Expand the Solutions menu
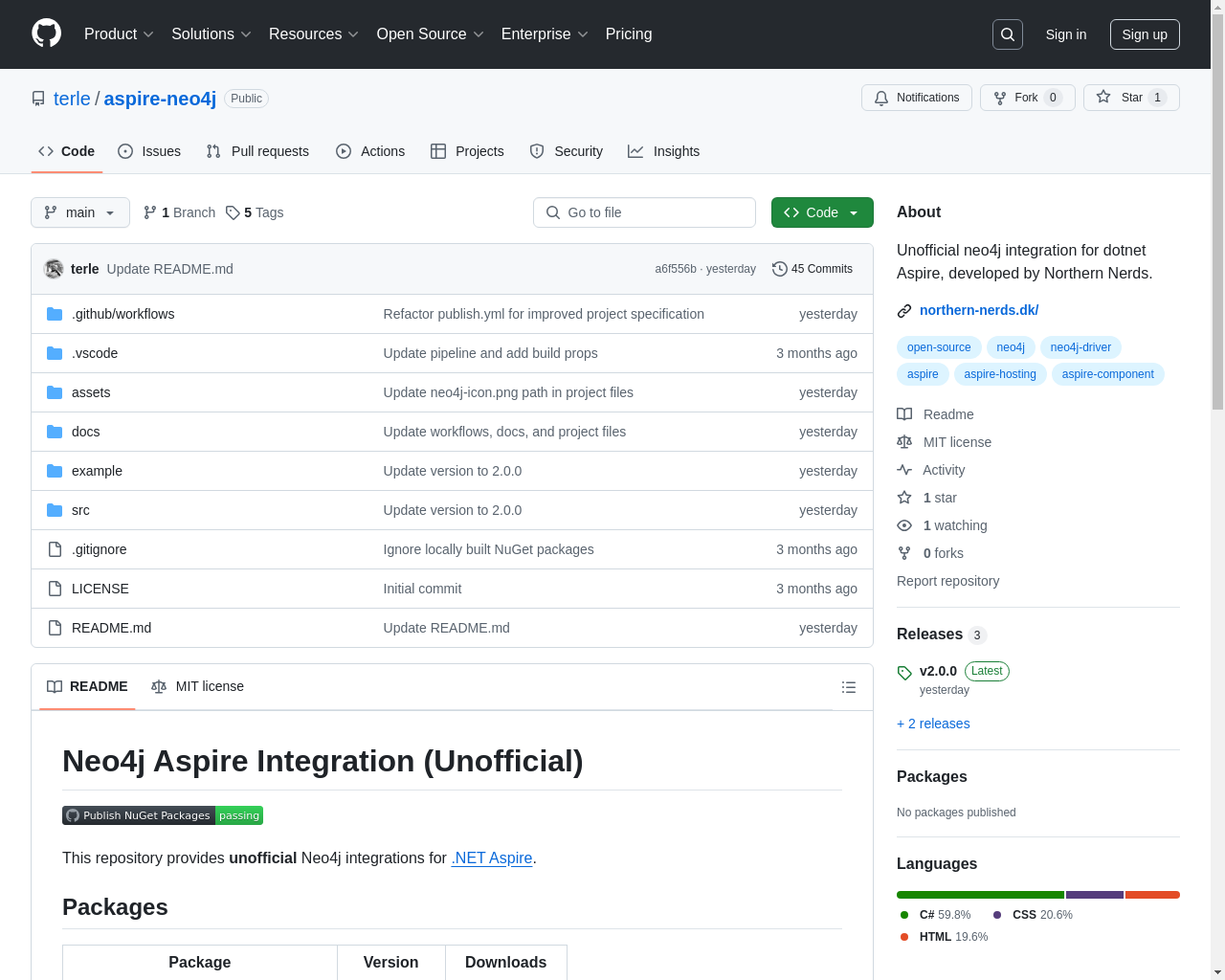This screenshot has width=1225, height=980. coord(212,34)
